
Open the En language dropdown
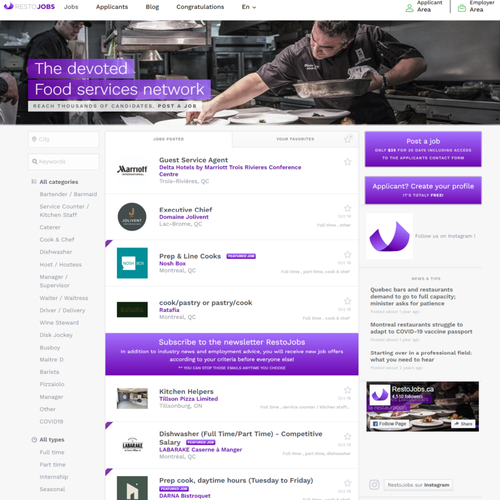pos(249,7)
